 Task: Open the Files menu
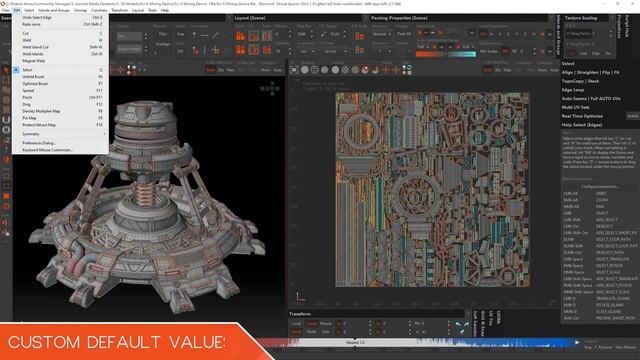pyautogui.click(x=5, y=10)
